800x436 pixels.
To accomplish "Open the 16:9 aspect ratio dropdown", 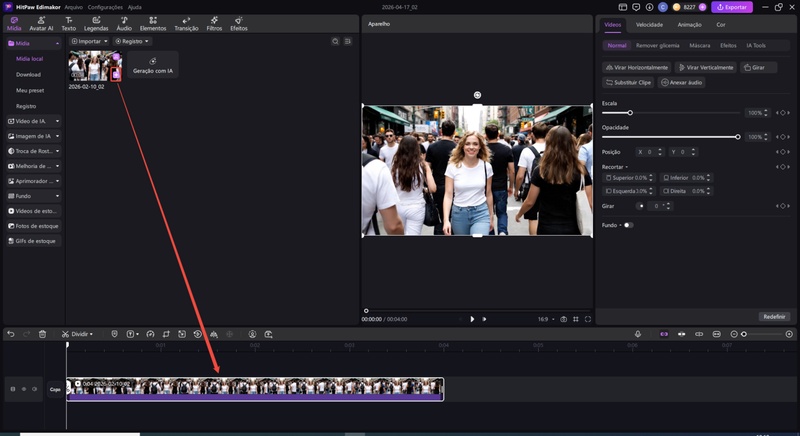I will (x=546, y=319).
